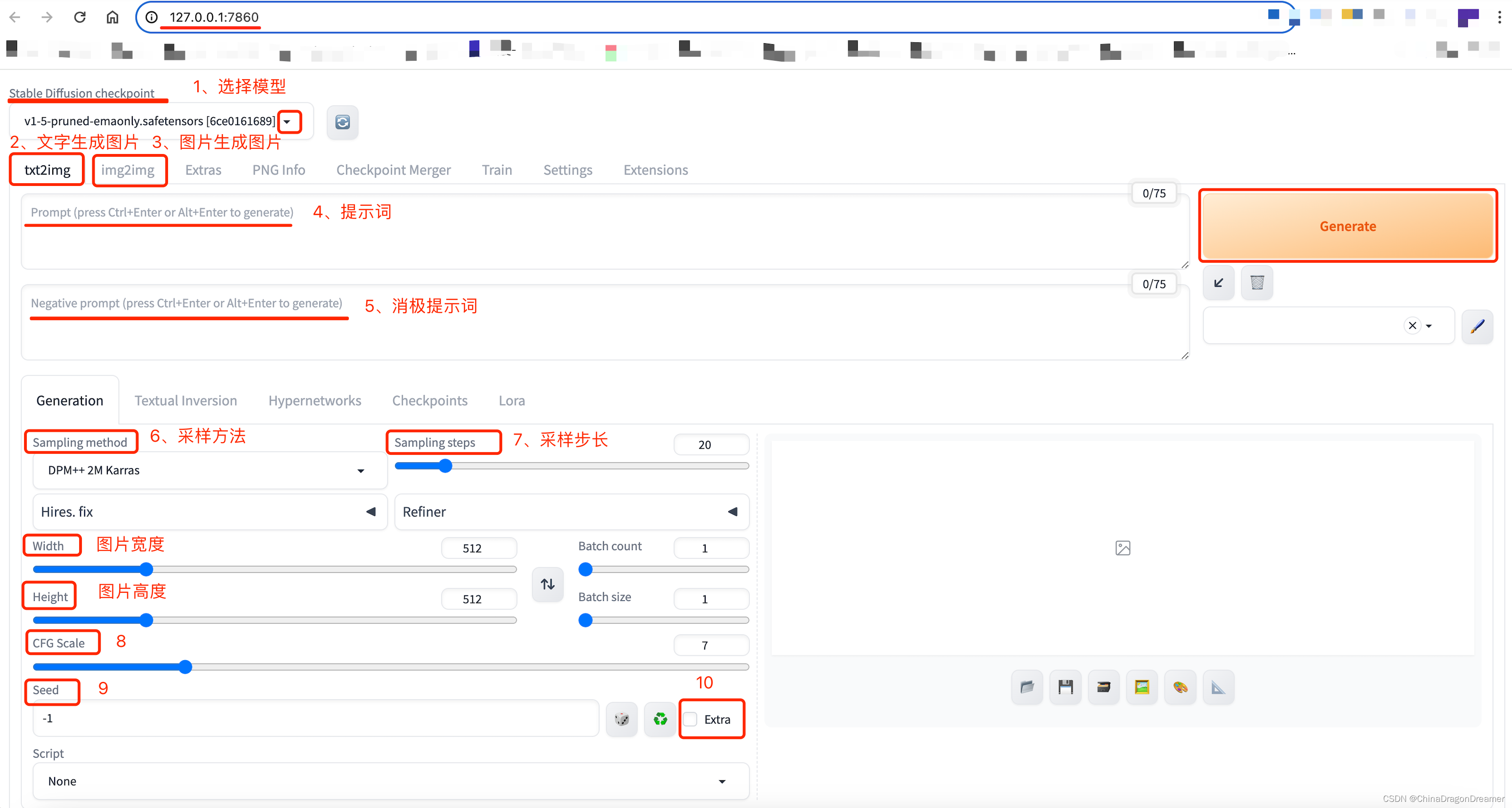1512x808 pixels.
Task: Open the PNG Info tab
Action: pyautogui.click(x=279, y=170)
